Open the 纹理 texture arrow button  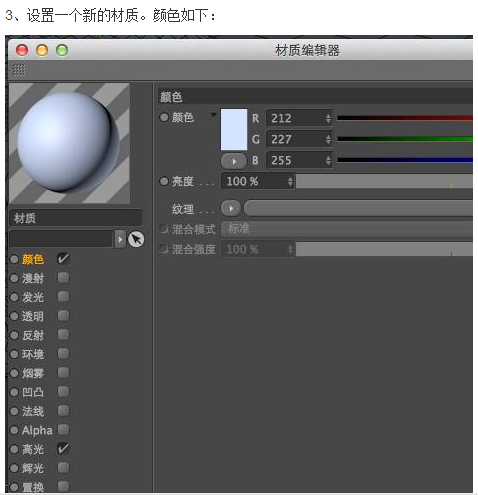[231, 208]
